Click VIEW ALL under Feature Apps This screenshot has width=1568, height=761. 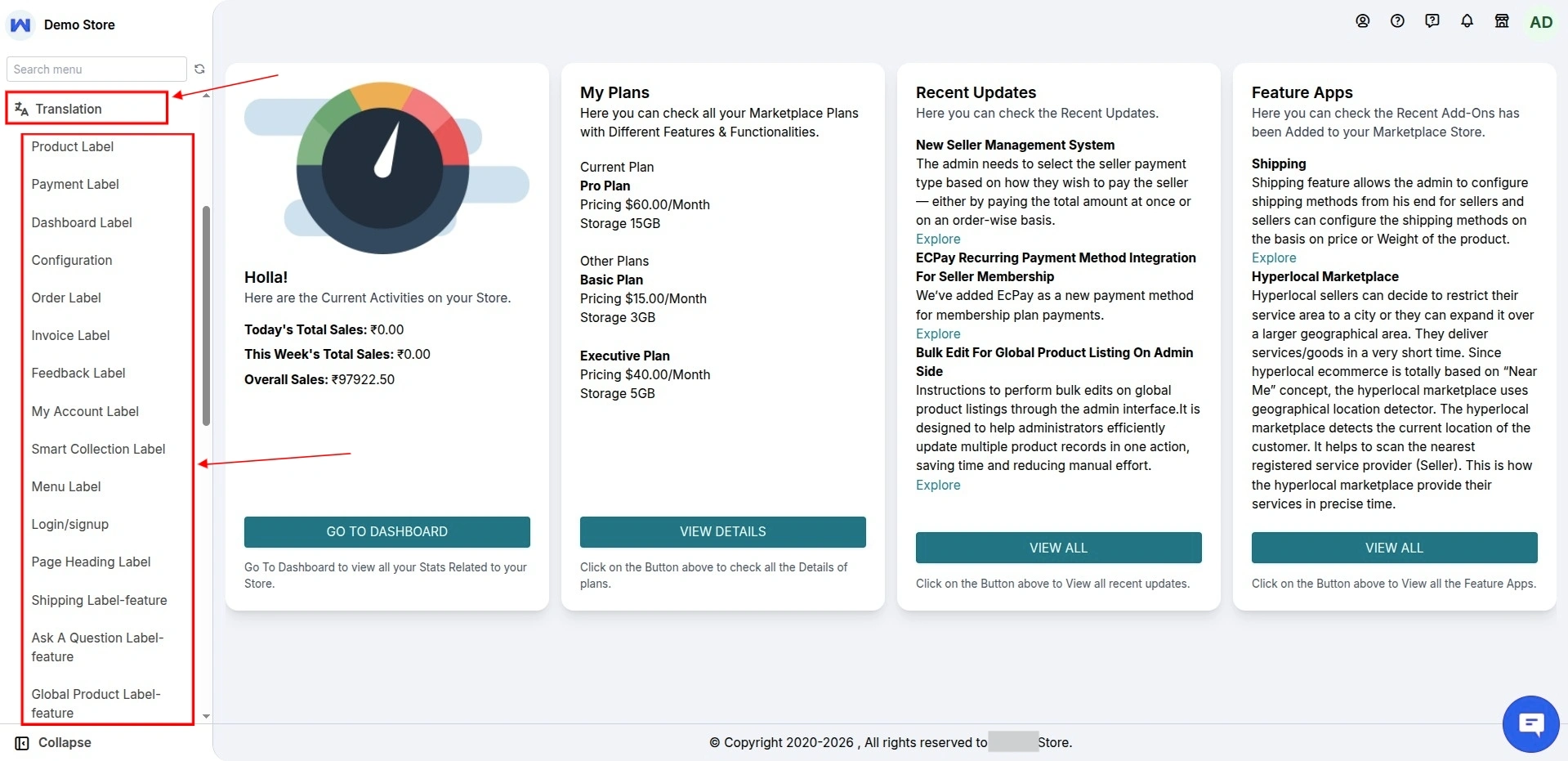point(1395,548)
